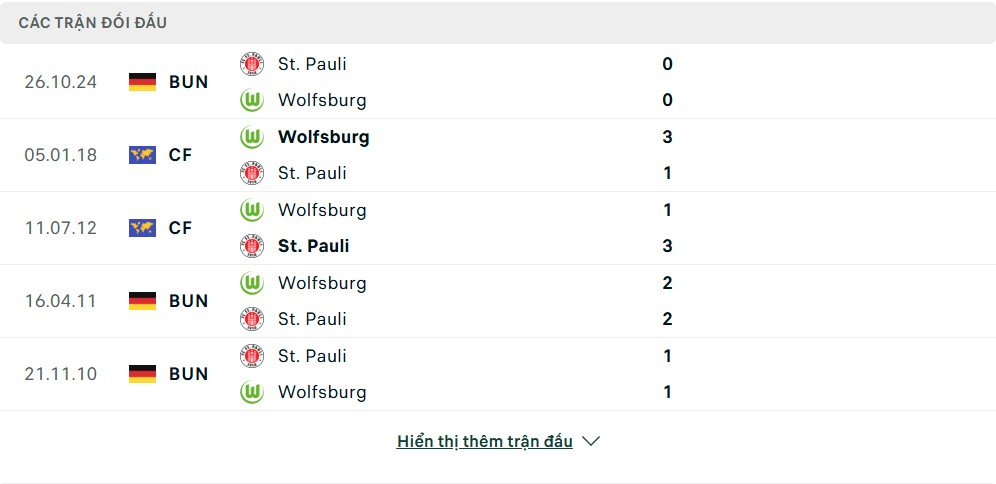This screenshot has width=996, height=484.
Task: Select BUN league label for 26.10.24 match
Action: click(189, 82)
